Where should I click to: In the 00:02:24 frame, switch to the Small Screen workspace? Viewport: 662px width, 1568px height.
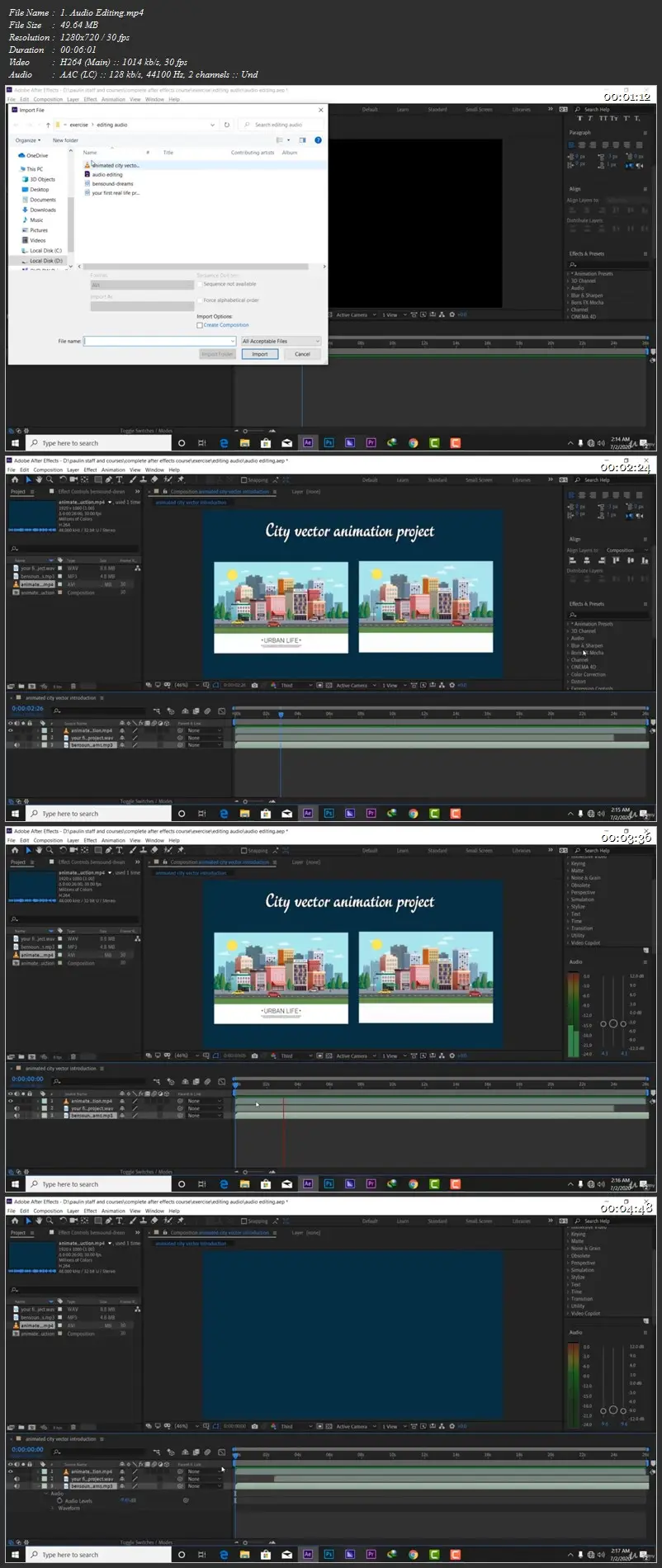479,479
